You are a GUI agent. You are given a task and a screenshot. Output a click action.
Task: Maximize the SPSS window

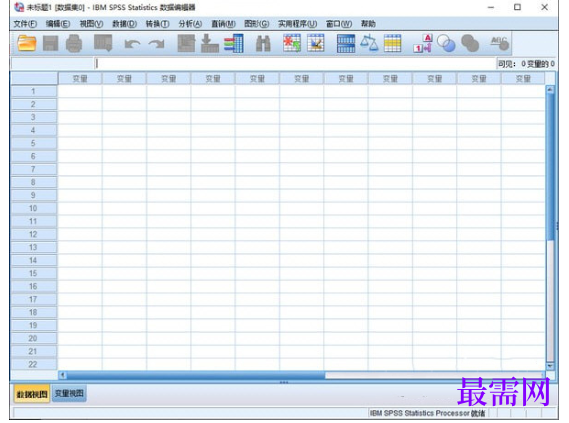[x=517, y=7]
